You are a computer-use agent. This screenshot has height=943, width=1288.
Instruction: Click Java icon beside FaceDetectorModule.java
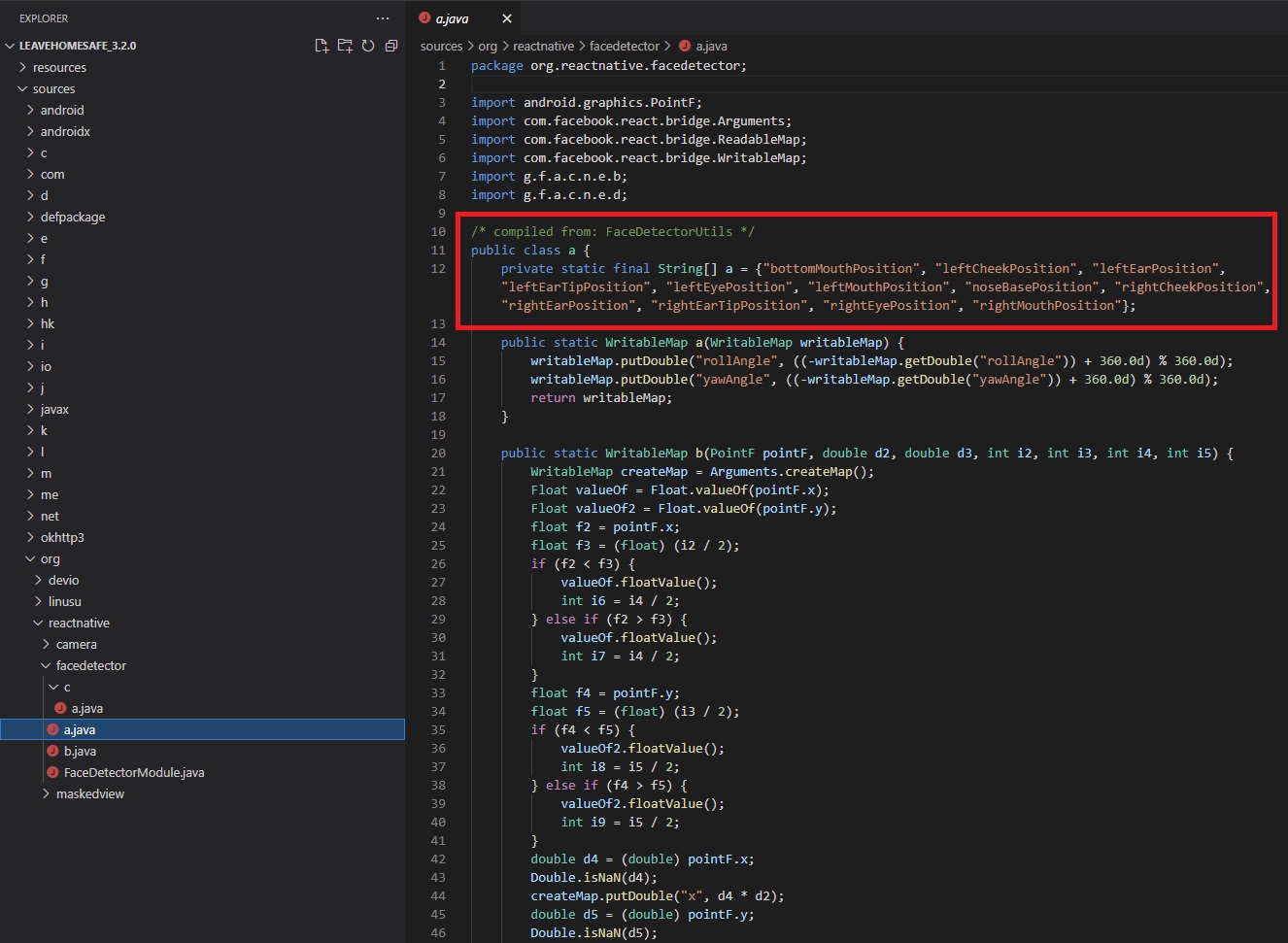52,772
